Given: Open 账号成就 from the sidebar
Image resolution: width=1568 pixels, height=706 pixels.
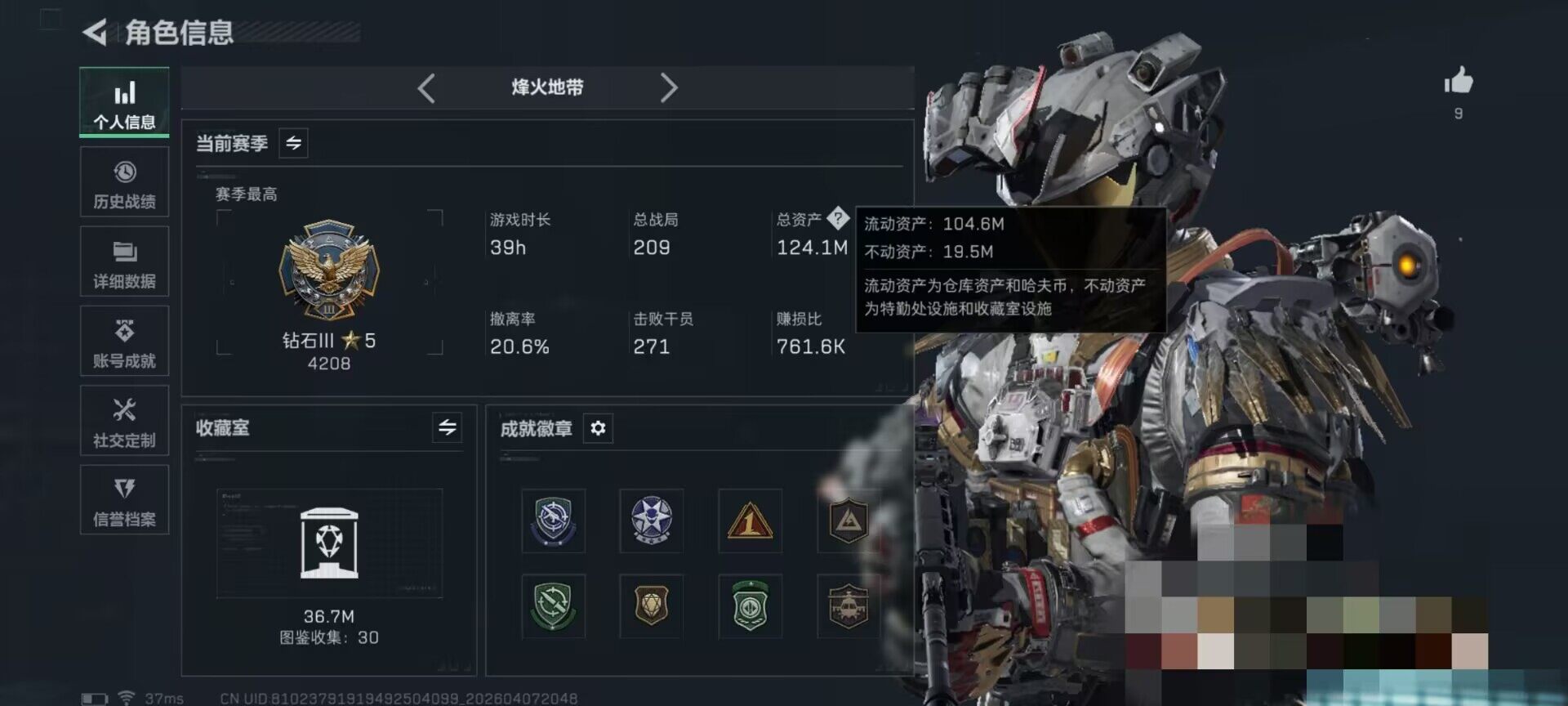Looking at the screenshot, I should [124, 342].
